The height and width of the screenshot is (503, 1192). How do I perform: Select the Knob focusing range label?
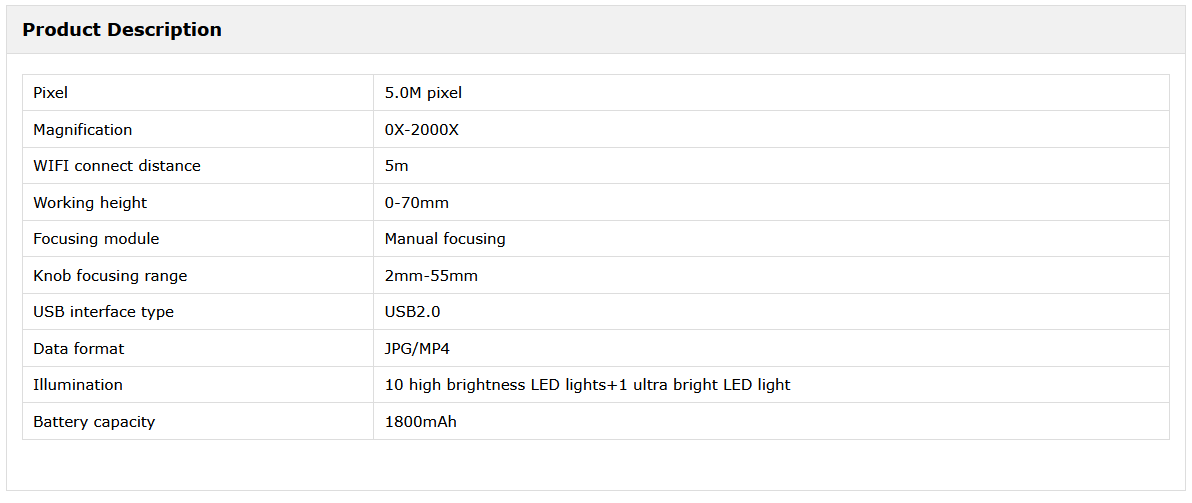coord(110,276)
